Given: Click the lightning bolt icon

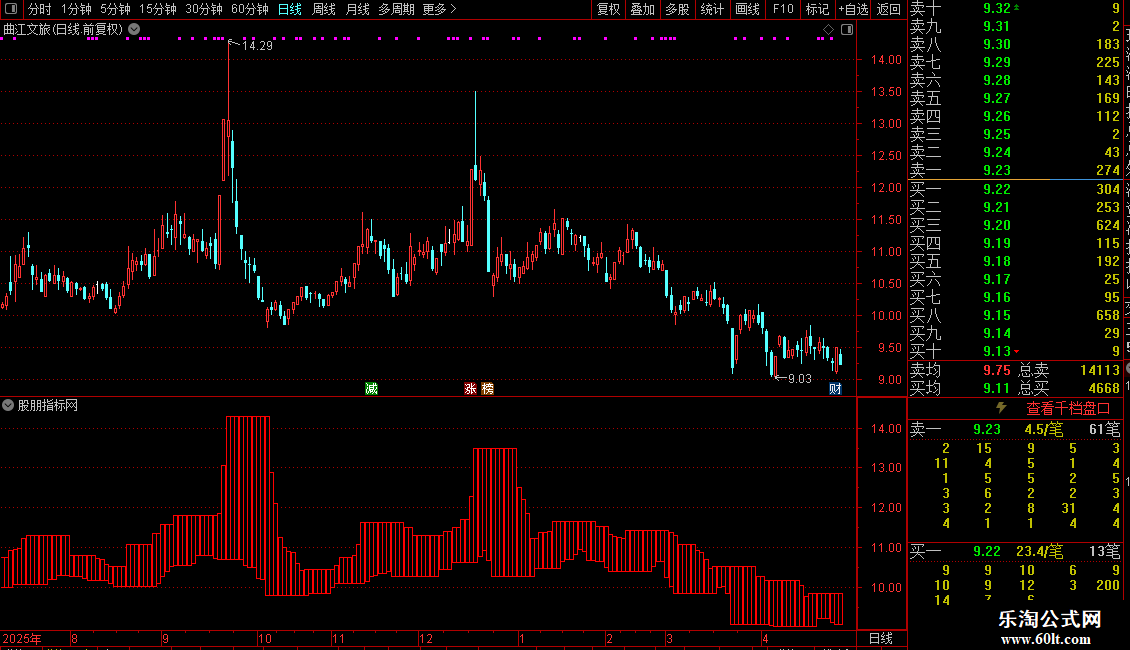Looking at the screenshot, I should tap(1001, 408).
